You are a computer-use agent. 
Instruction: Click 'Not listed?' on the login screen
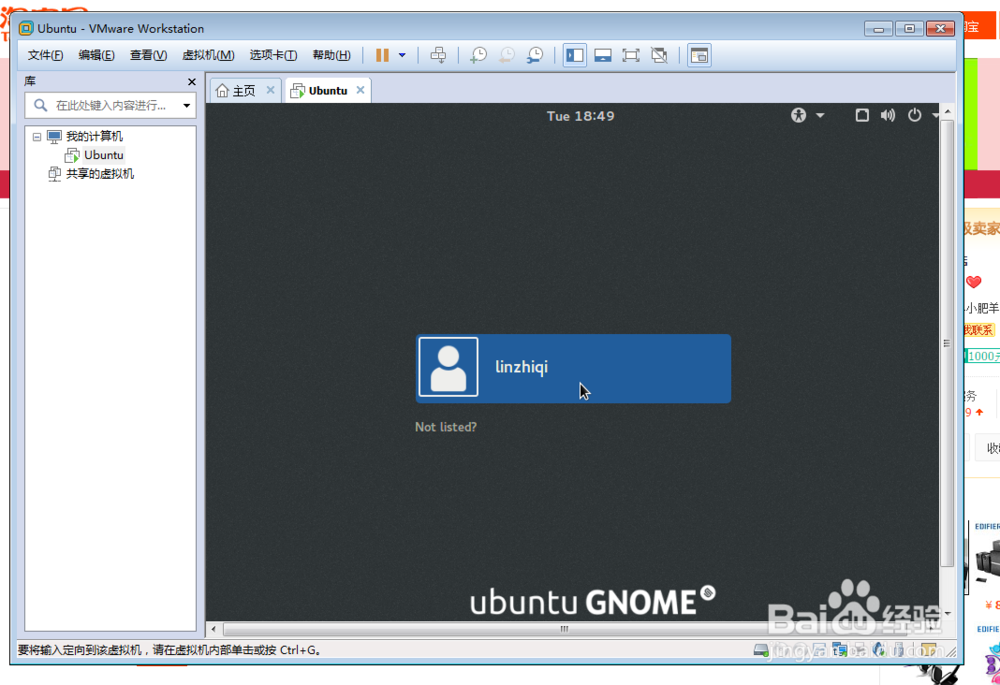444,427
